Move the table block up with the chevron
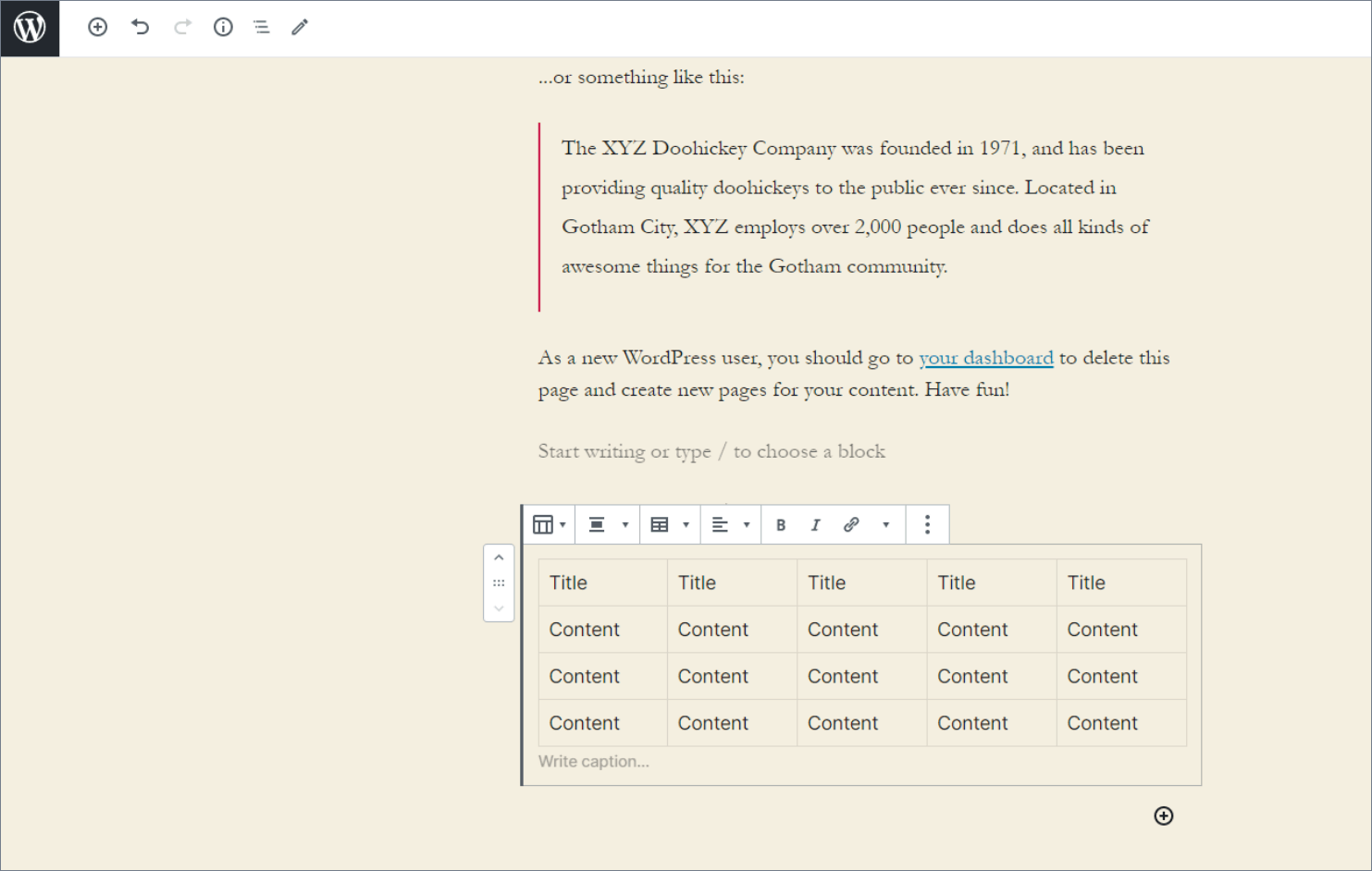The height and width of the screenshot is (871, 1372). click(499, 557)
